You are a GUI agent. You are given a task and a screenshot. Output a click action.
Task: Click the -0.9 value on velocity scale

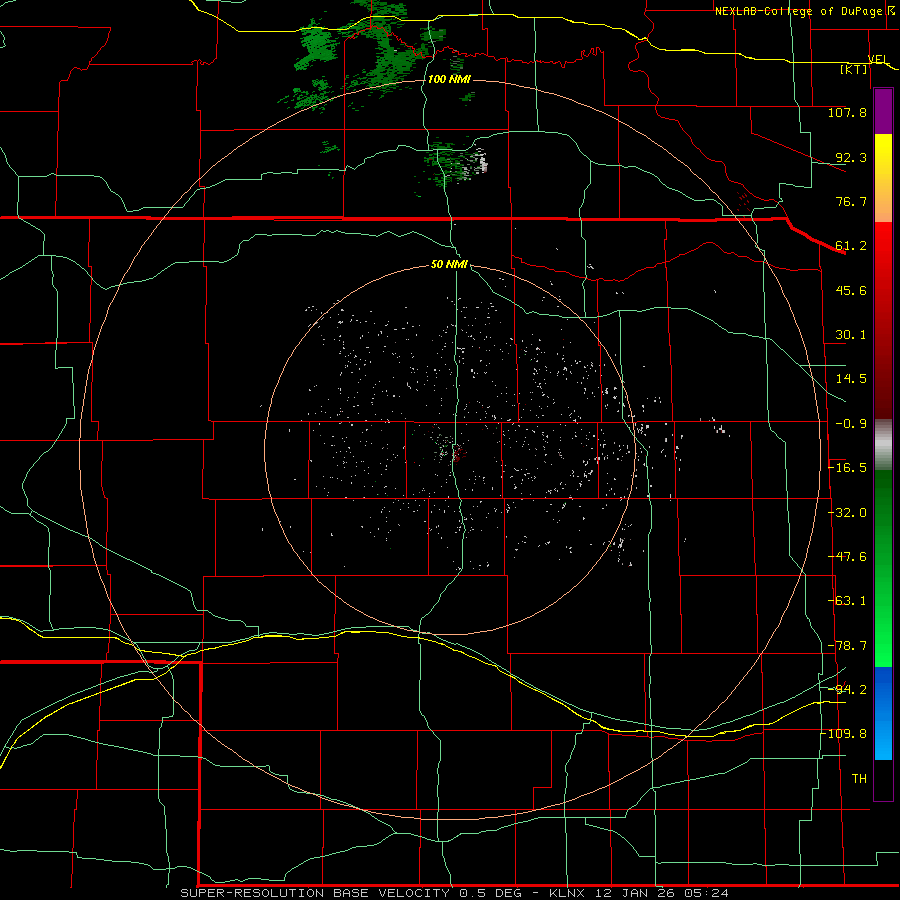click(x=851, y=424)
